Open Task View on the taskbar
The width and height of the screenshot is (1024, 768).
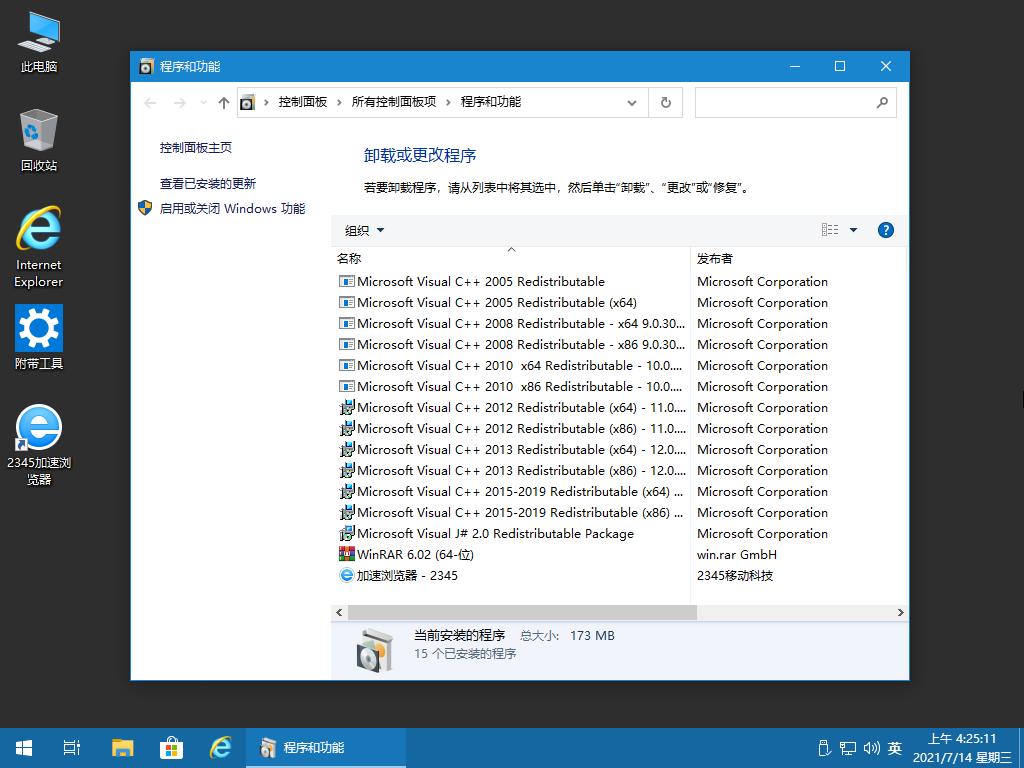tap(72, 748)
